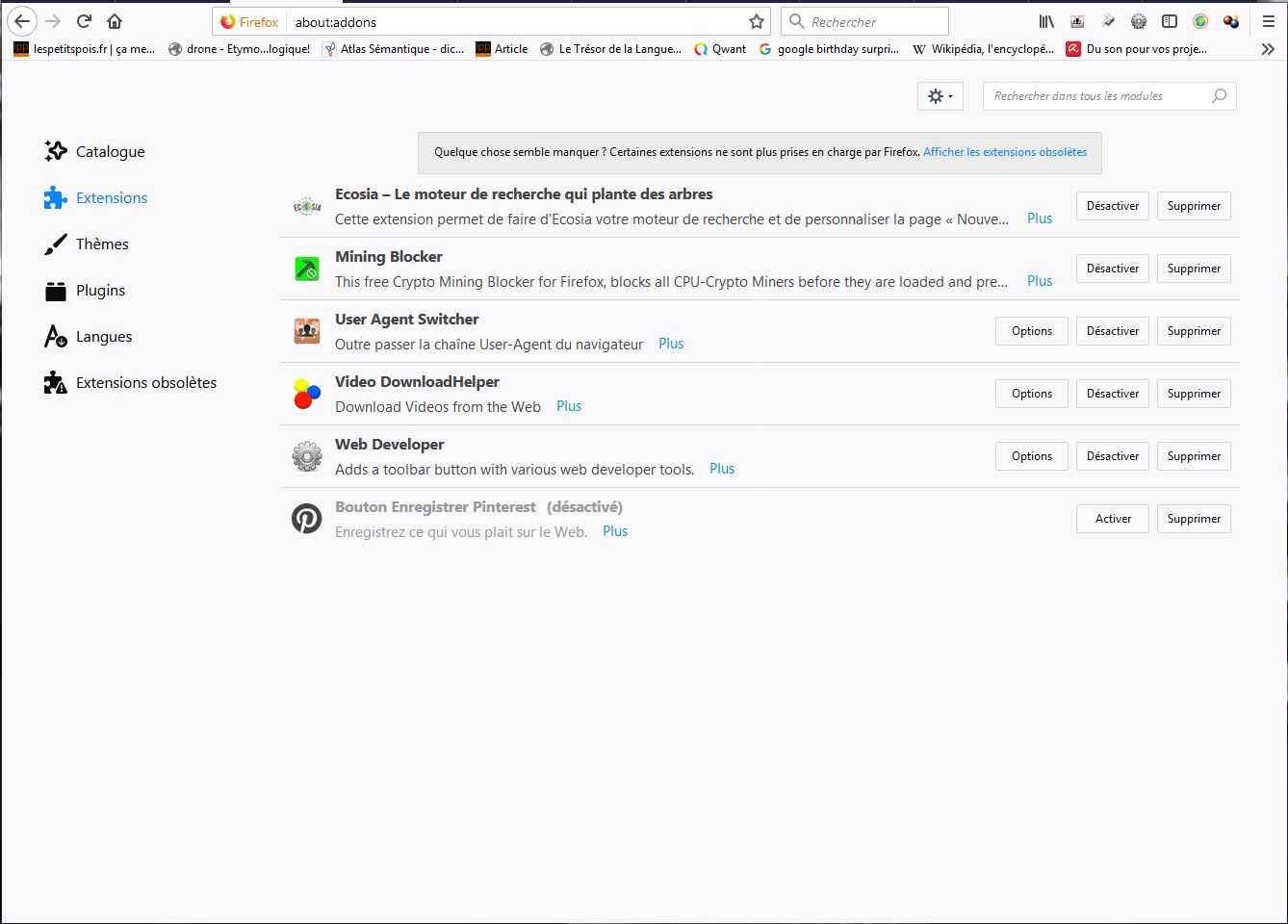
Task: Open the Plugins category
Action: pyautogui.click(x=100, y=291)
